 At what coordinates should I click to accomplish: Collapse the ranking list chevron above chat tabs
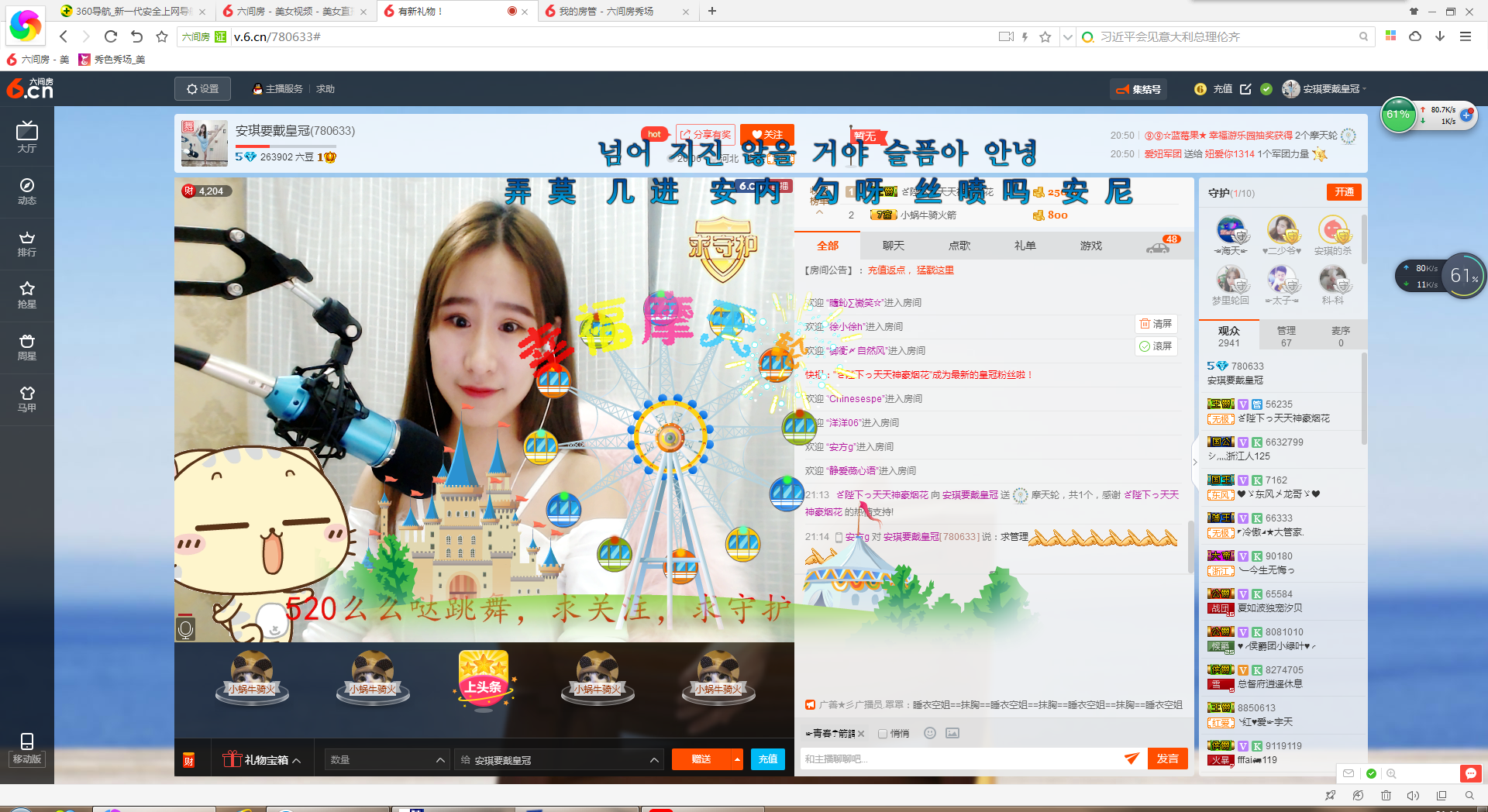(819, 212)
